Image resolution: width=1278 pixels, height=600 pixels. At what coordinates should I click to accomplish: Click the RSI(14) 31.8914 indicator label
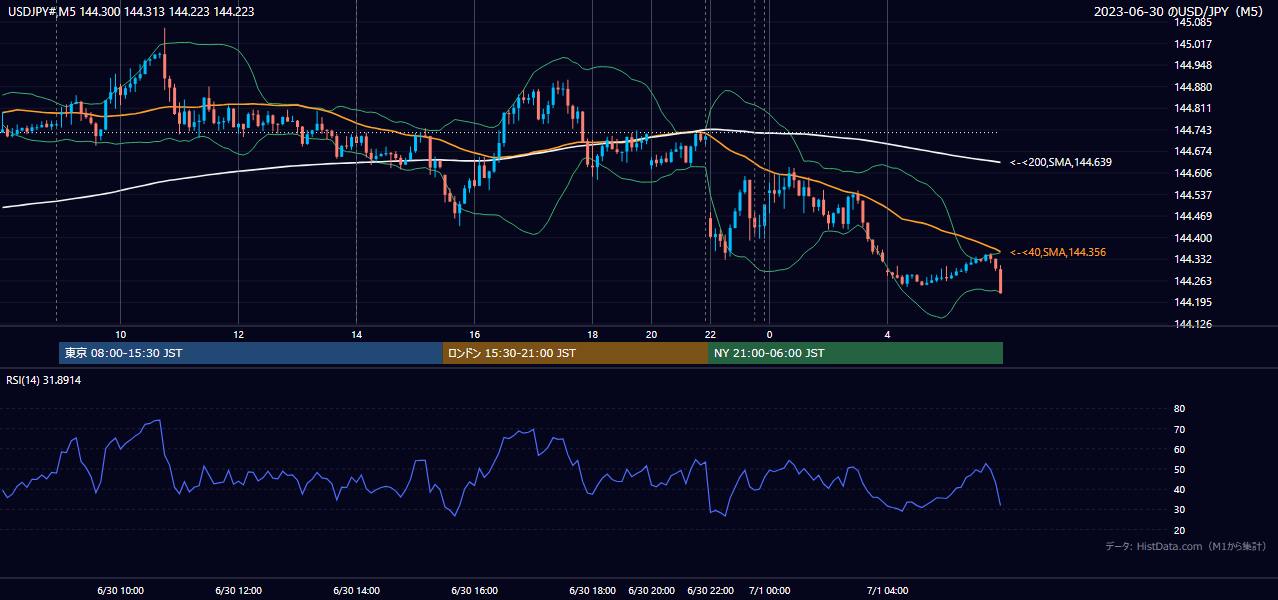click(x=44, y=380)
